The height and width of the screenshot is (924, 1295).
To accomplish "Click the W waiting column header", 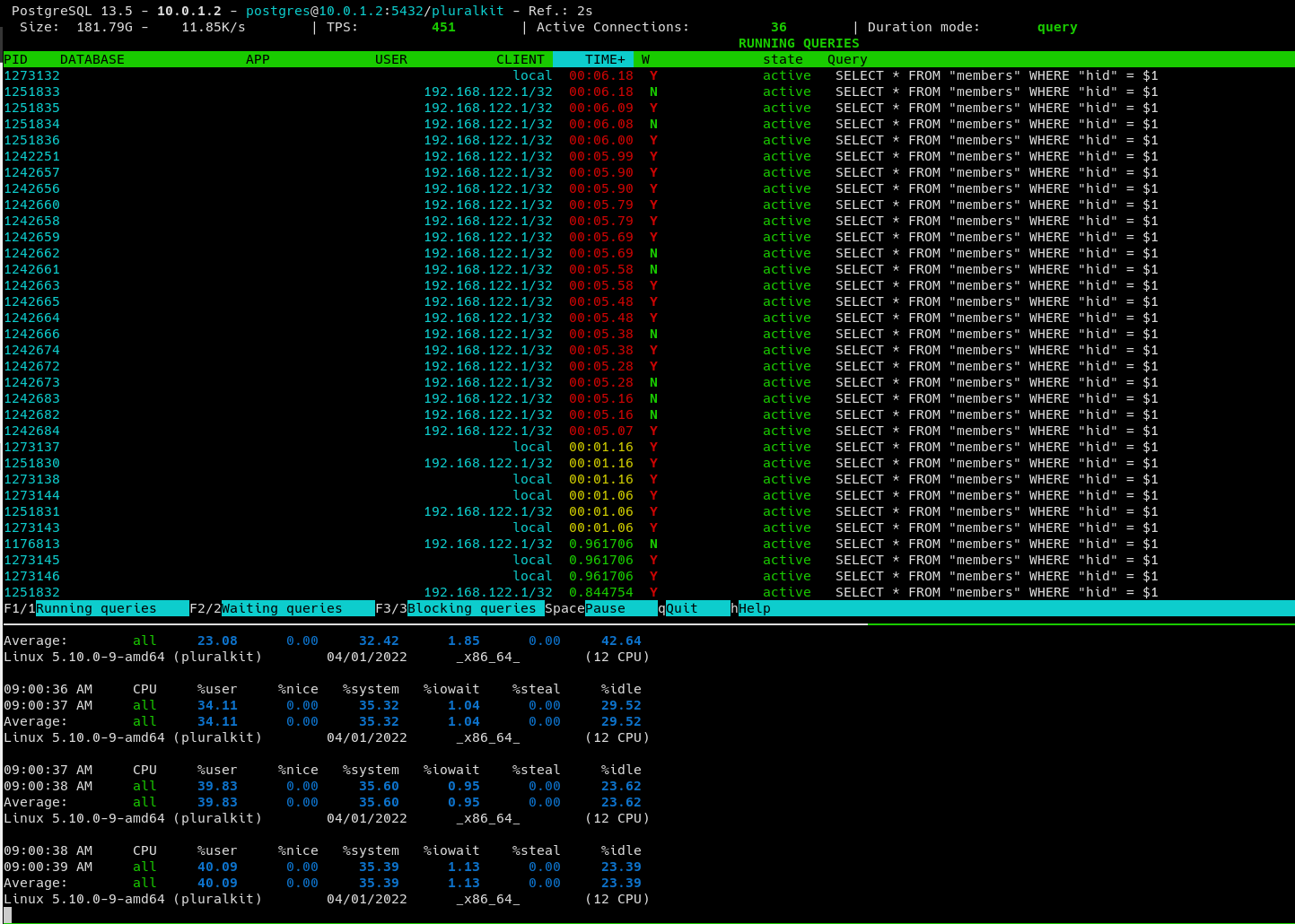I will [645, 59].
